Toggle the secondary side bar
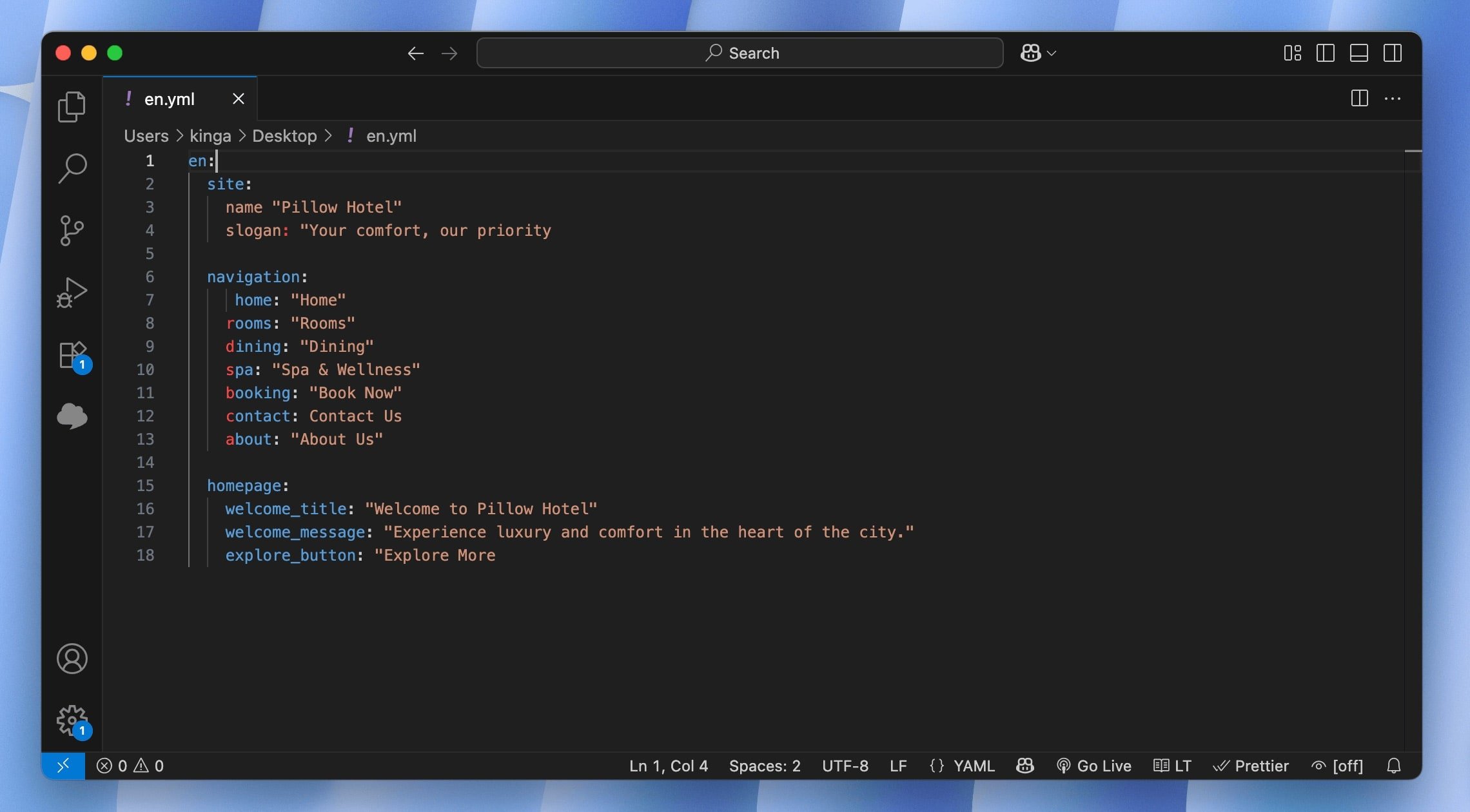 1393,53
